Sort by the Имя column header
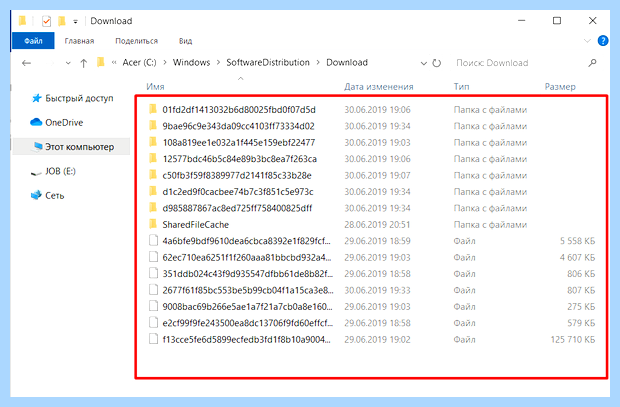The width and height of the screenshot is (620, 407). [155, 87]
